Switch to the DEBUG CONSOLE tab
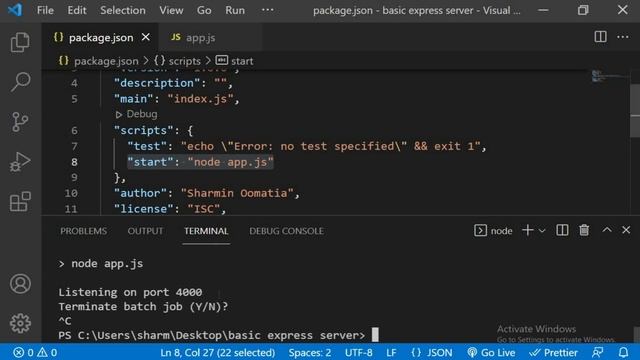The height and width of the screenshot is (360, 640). (x=286, y=231)
